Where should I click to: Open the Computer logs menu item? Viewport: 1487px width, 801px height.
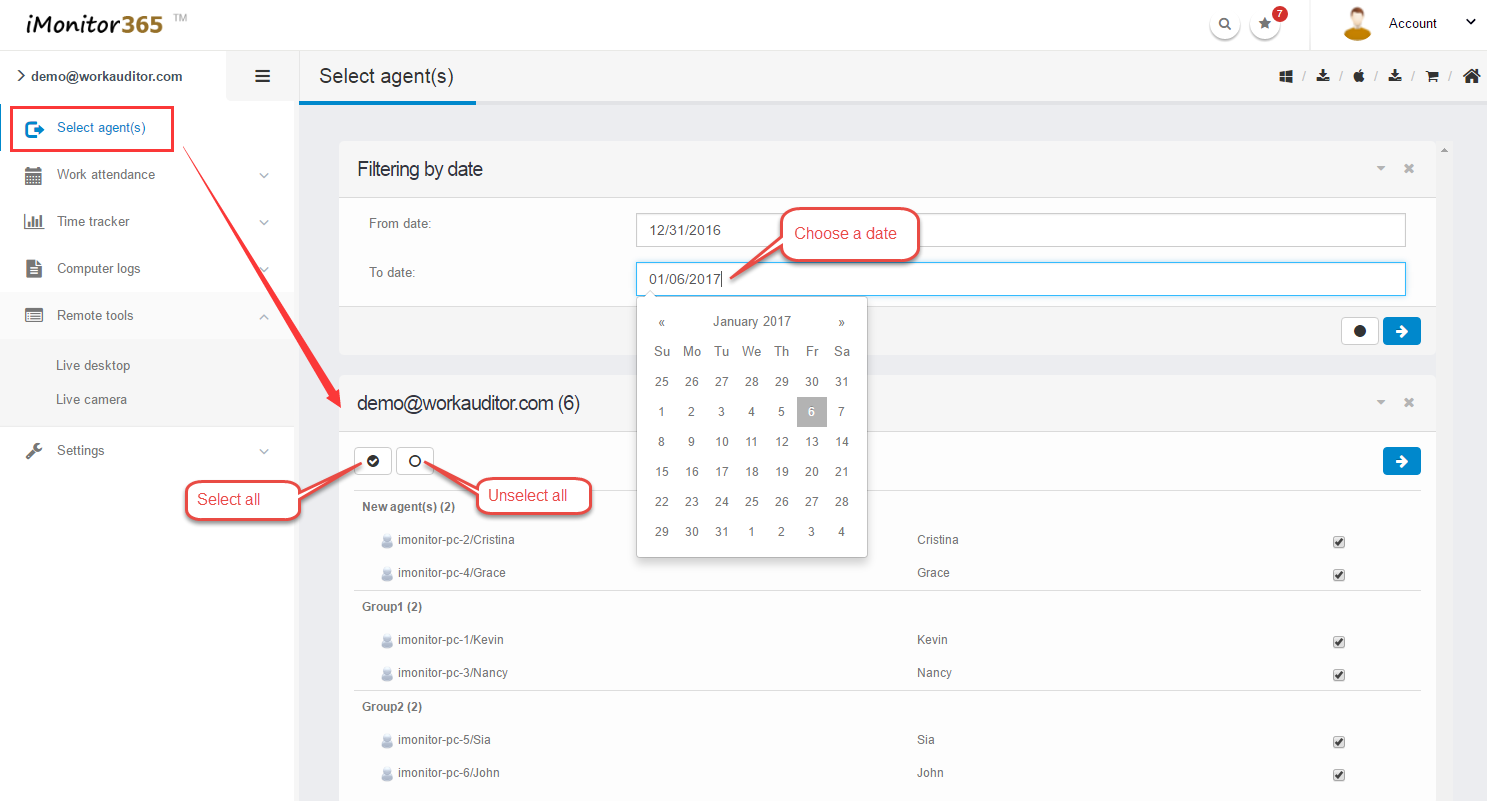coord(99,269)
